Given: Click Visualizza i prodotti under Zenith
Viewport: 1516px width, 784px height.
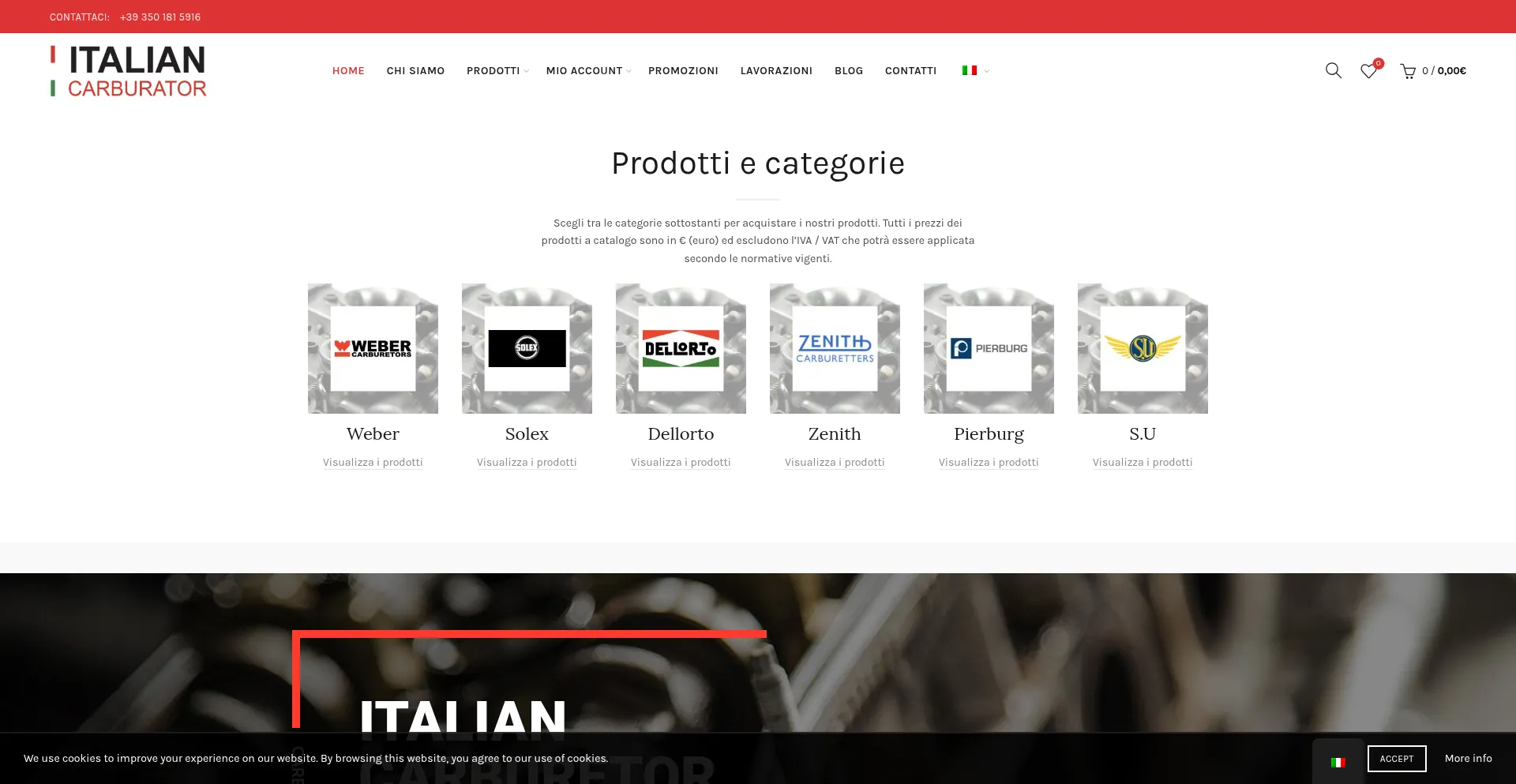Looking at the screenshot, I should [x=835, y=462].
